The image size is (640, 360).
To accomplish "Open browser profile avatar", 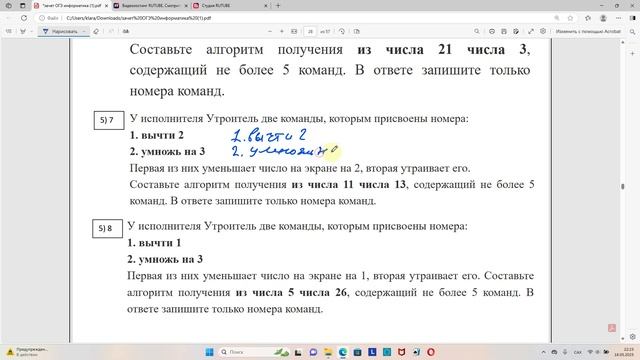I will coord(603,18).
